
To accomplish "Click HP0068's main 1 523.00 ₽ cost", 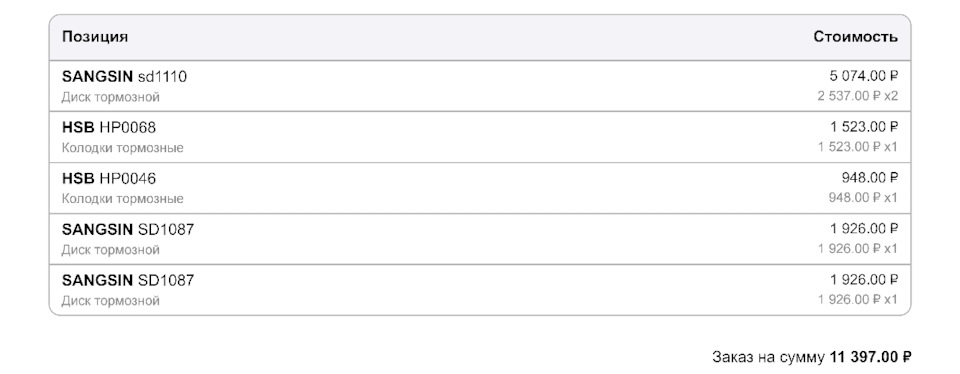I will pyautogui.click(x=863, y=127).
